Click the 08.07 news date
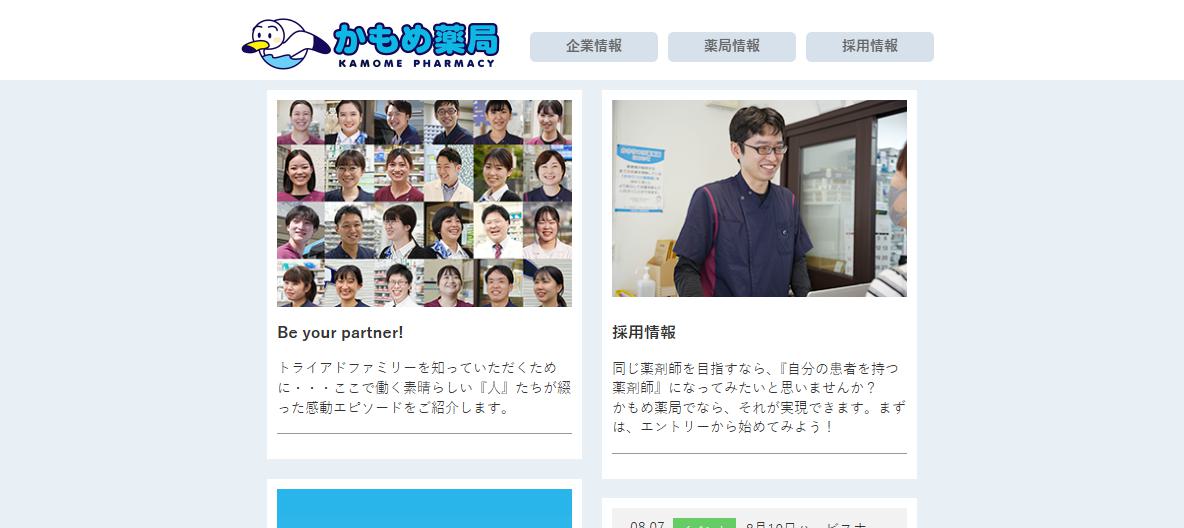This screenshot has height=528, width=1184. [x=647, y=523]
